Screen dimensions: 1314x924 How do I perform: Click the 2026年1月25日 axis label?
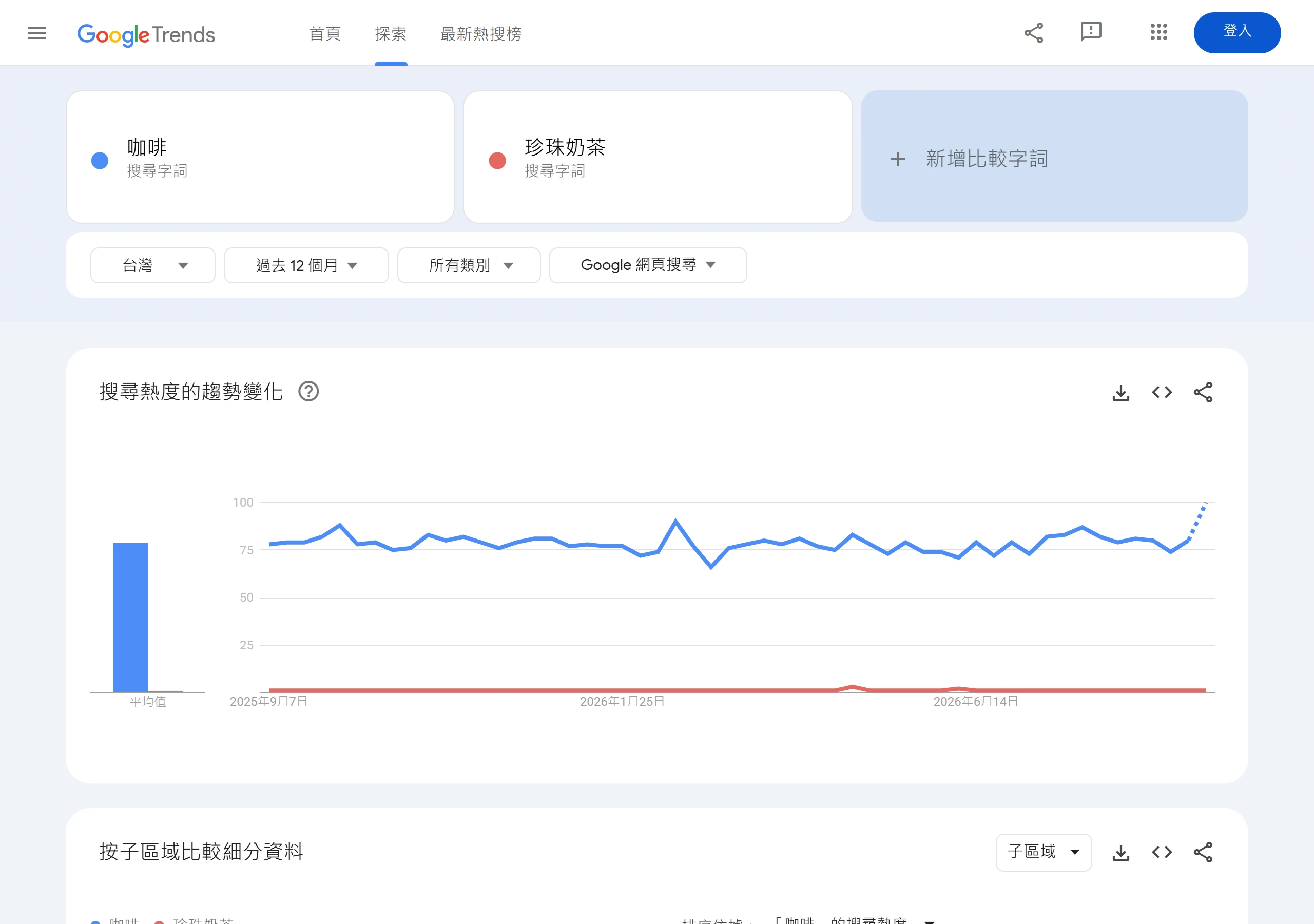(x=622, y=701)
